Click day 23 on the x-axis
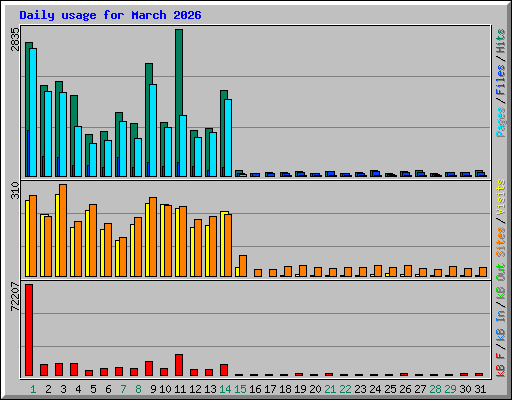This screenshot has width=512, height=400. pos(360,389)
